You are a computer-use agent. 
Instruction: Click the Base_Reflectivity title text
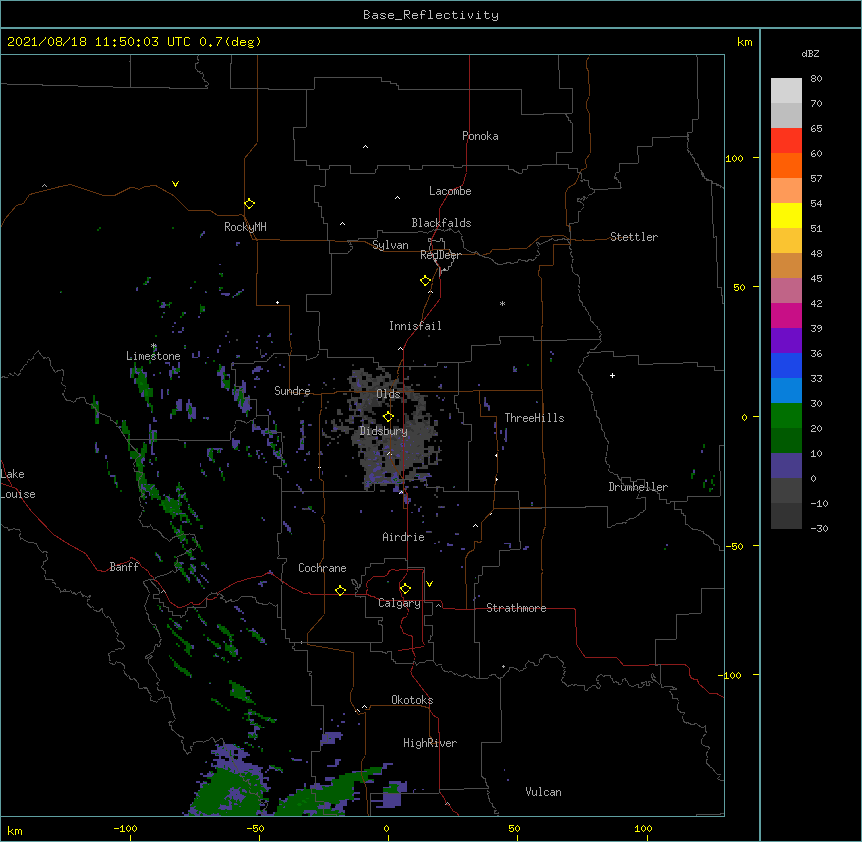pyautogui.click(x=431, y=15)
